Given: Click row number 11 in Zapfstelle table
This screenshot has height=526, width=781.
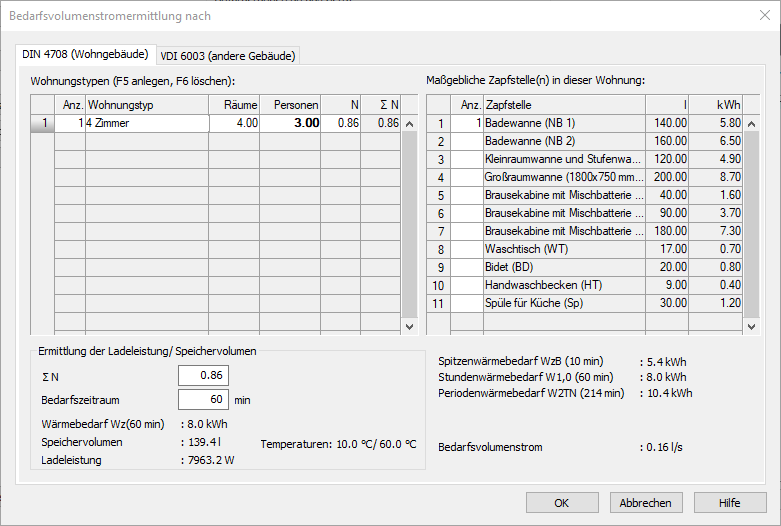Looking at the screenshot, I should coord(438,303).
